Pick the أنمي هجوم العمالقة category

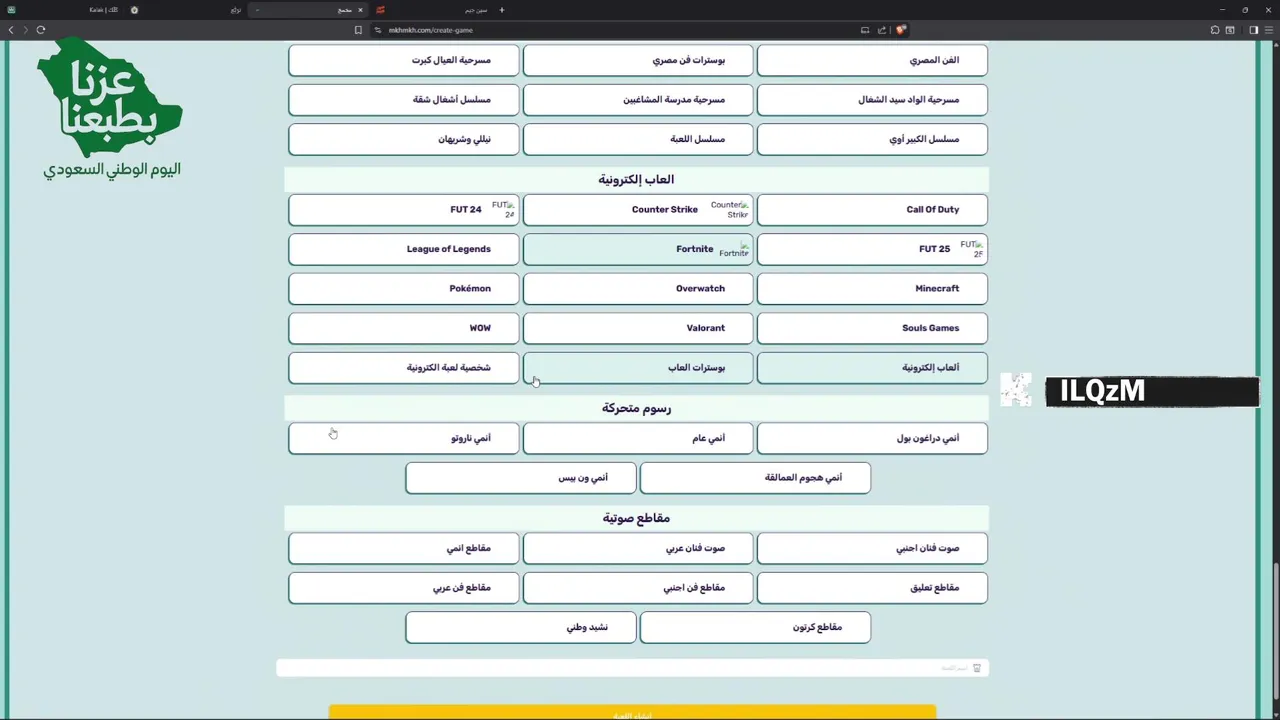tap(755, 478)
